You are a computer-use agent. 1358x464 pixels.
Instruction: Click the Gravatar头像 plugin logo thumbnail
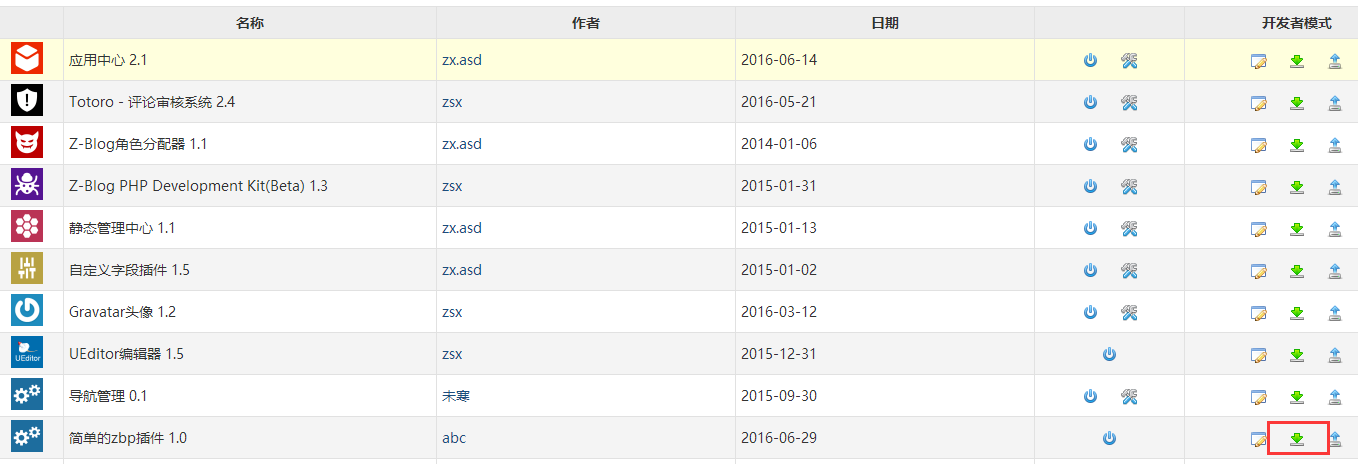(x=27, y=312)
